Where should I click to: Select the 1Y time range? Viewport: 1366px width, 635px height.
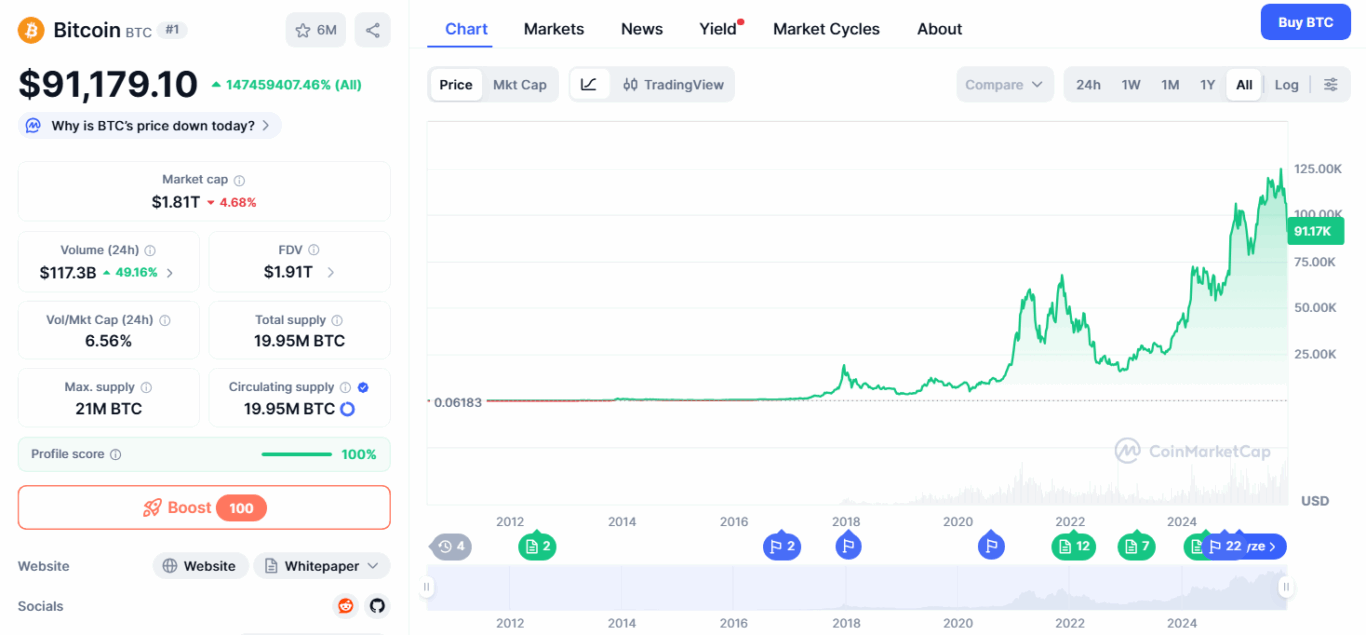pos(1207,85)
